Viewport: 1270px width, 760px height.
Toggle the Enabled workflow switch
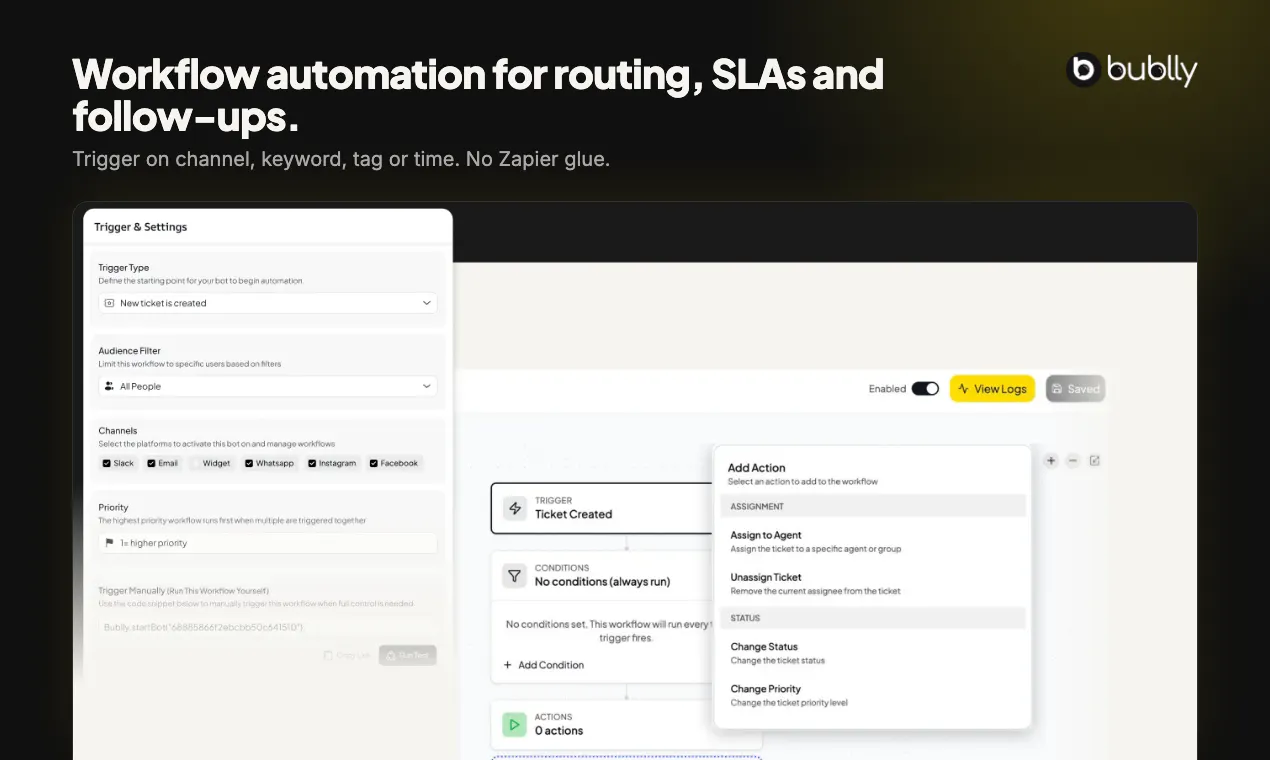(x=925, y=389)
